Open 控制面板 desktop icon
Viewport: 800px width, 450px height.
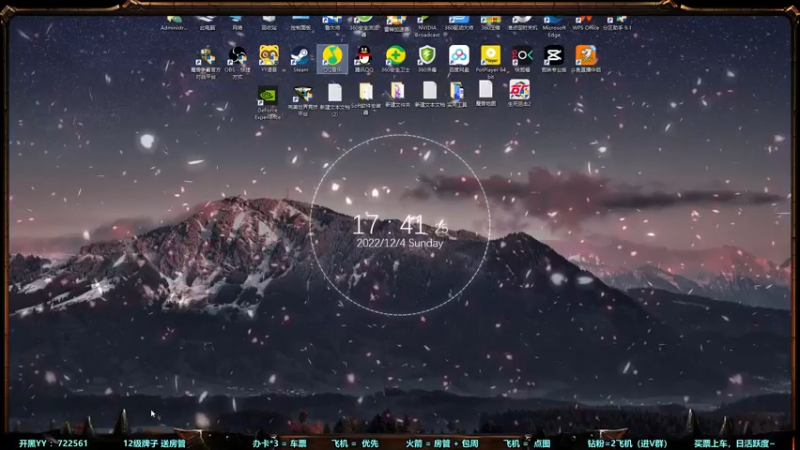click(x=301, y=23)
